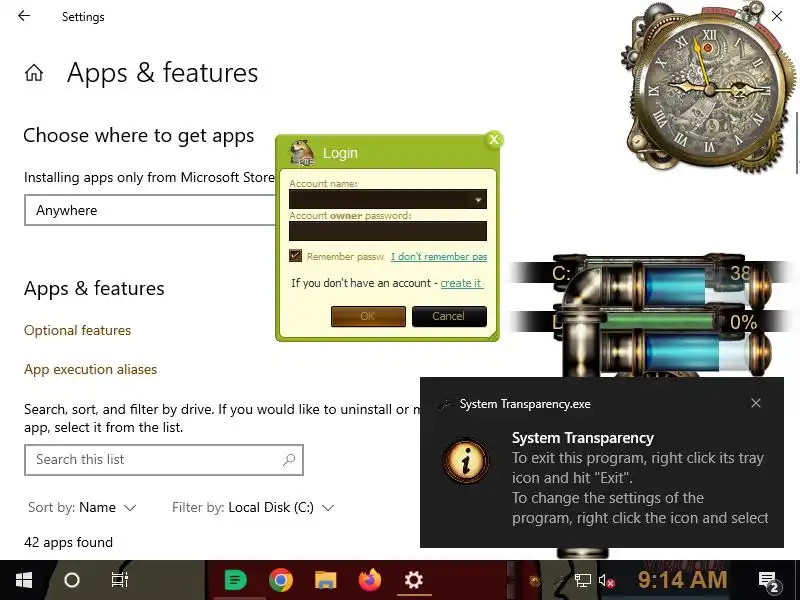800x600 pixels.
Task: Close the Login dialog with the green X
Action: point(494,139)
